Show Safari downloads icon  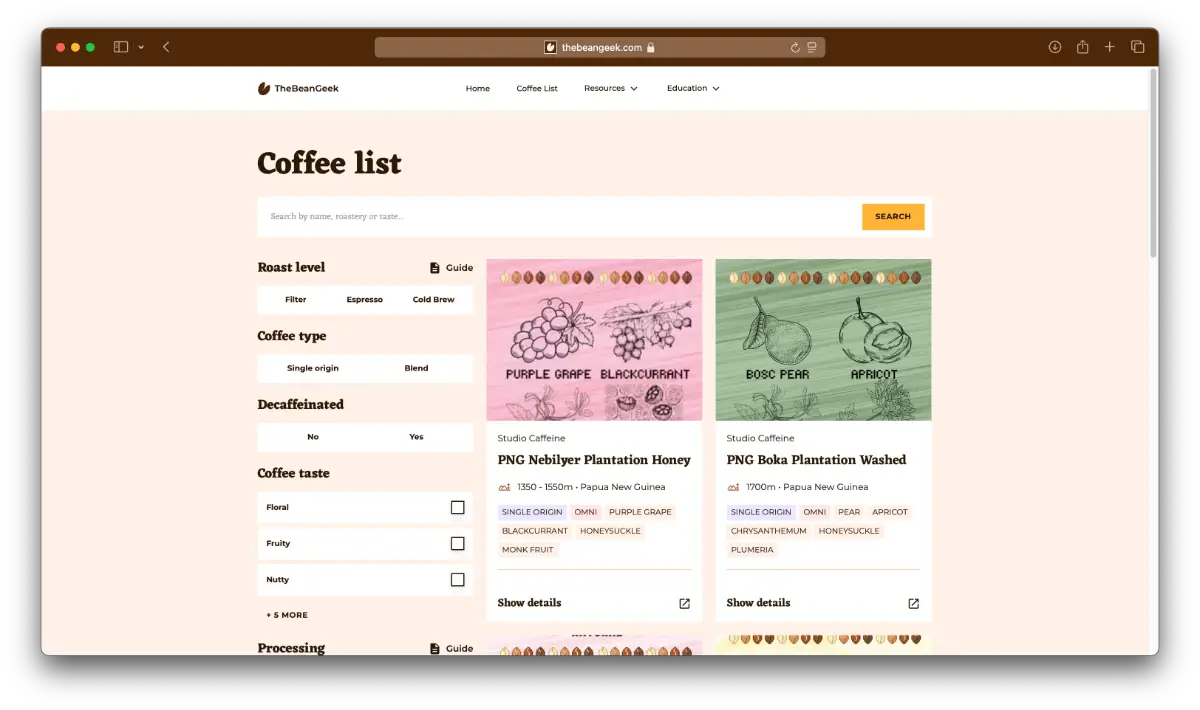[x=1054, y=47]
